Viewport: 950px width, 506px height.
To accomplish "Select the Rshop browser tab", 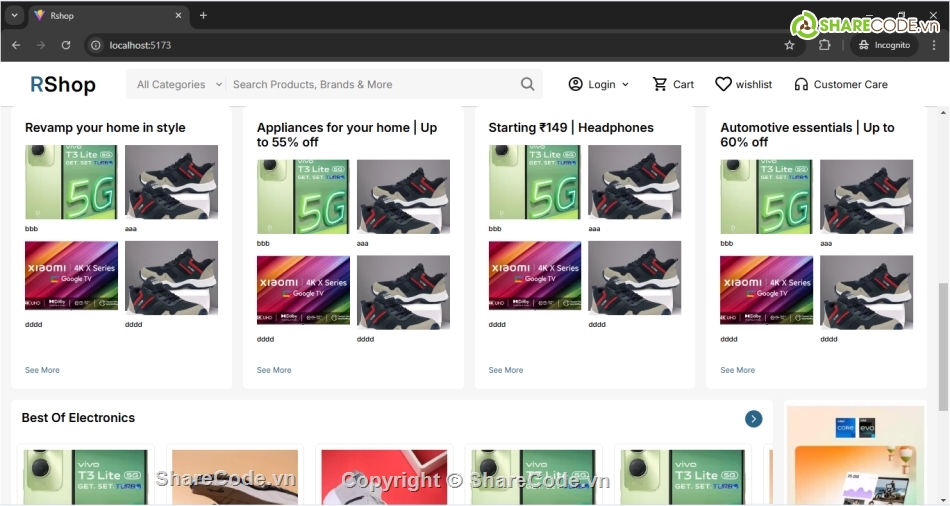I will [x=109, y=16].
